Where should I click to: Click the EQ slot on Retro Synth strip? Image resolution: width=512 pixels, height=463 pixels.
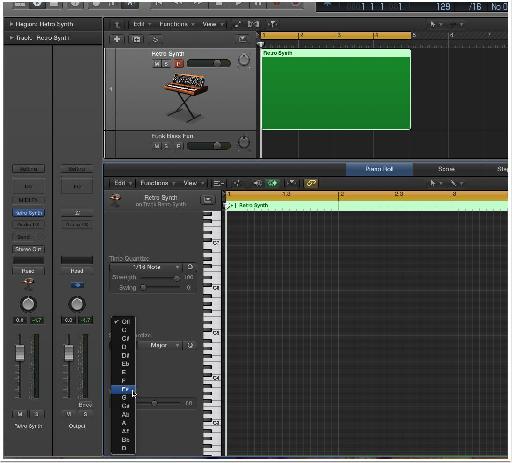pos(28,186)
